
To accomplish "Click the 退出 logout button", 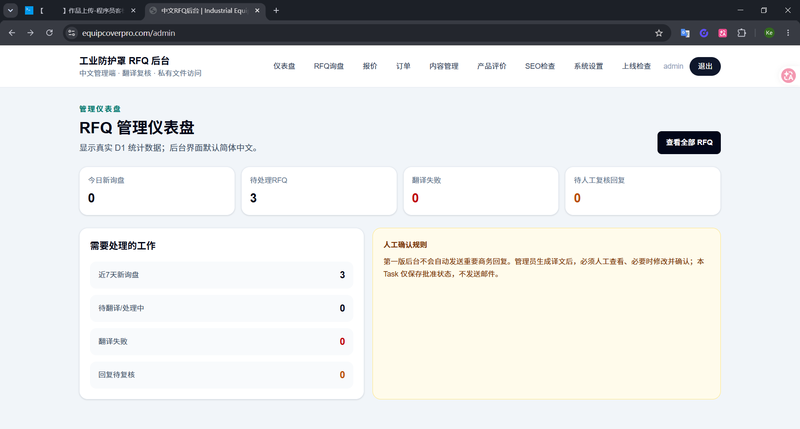I will pos(705,66).
